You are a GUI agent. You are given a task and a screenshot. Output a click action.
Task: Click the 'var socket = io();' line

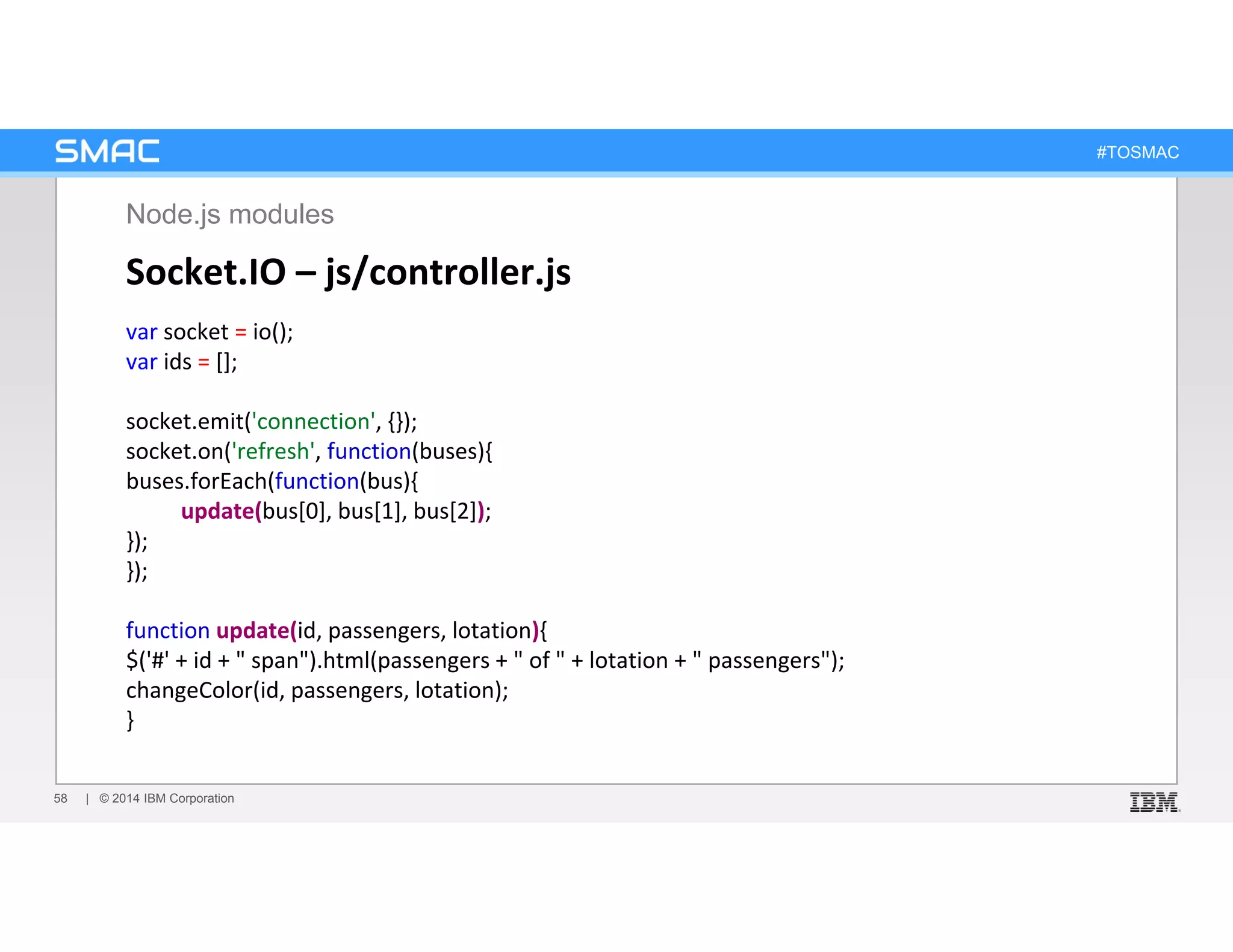tap(210, 332)
